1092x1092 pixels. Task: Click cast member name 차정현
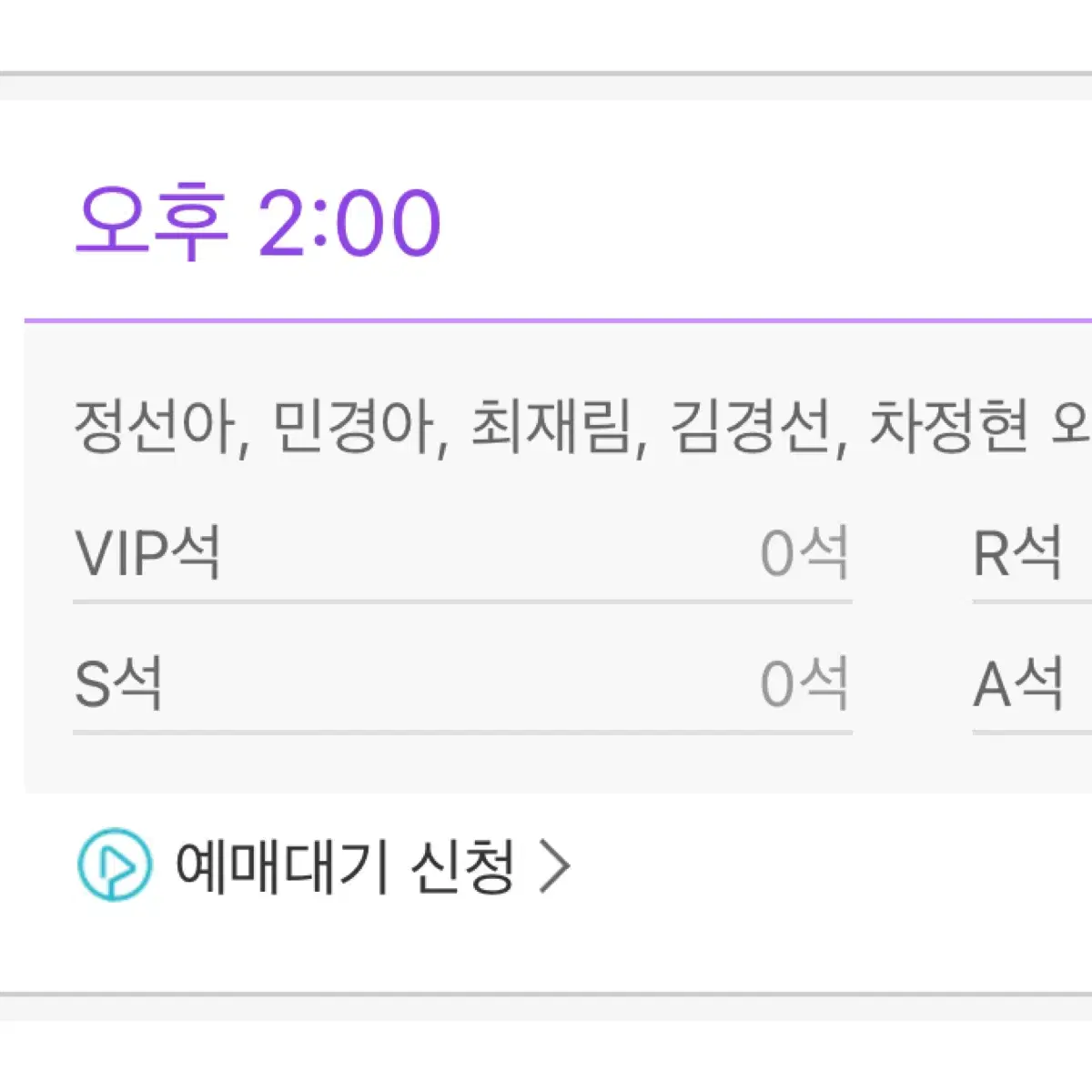[948, 427]
